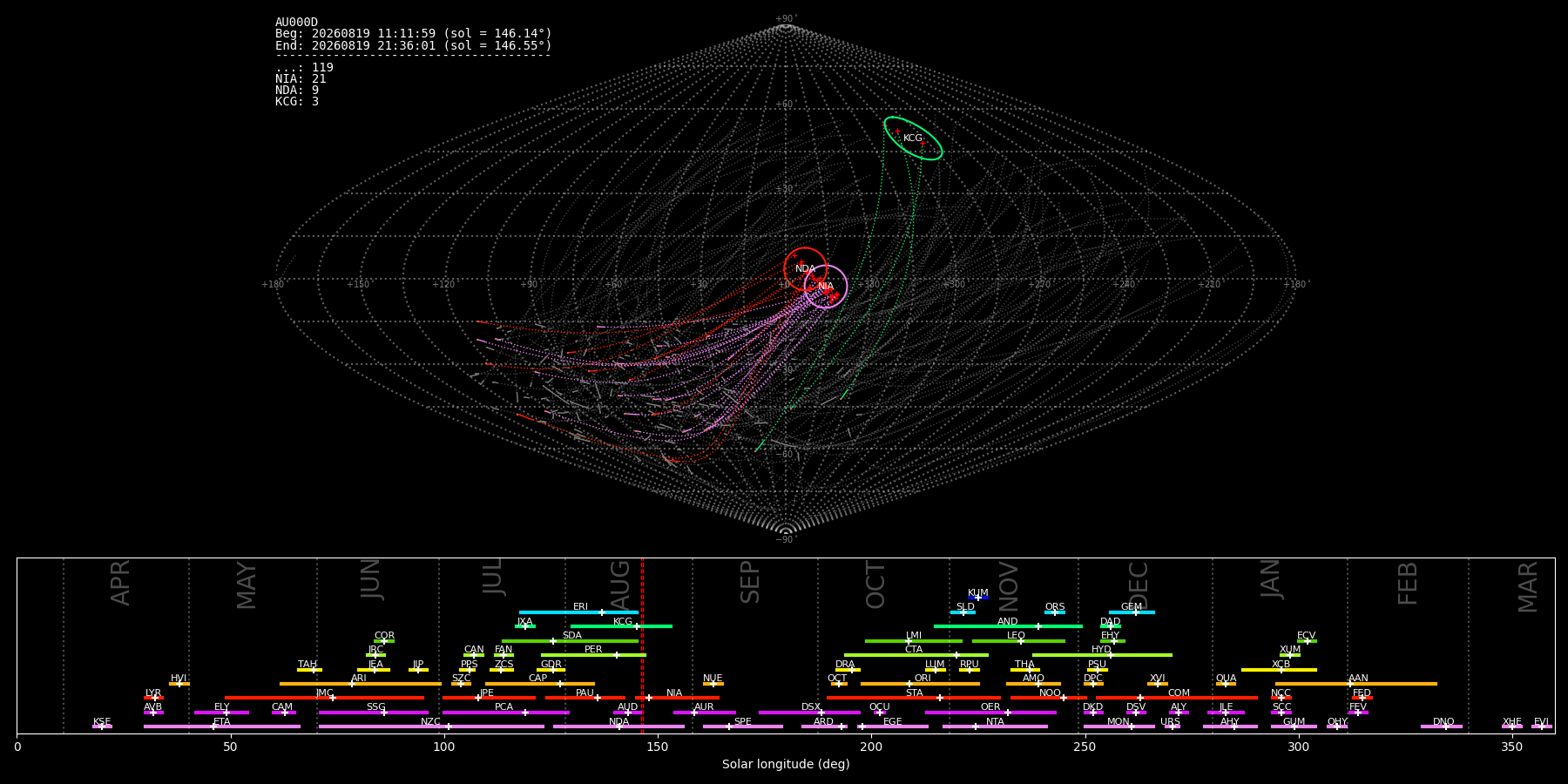Click the KCG green radiant ellipse label

912,139
